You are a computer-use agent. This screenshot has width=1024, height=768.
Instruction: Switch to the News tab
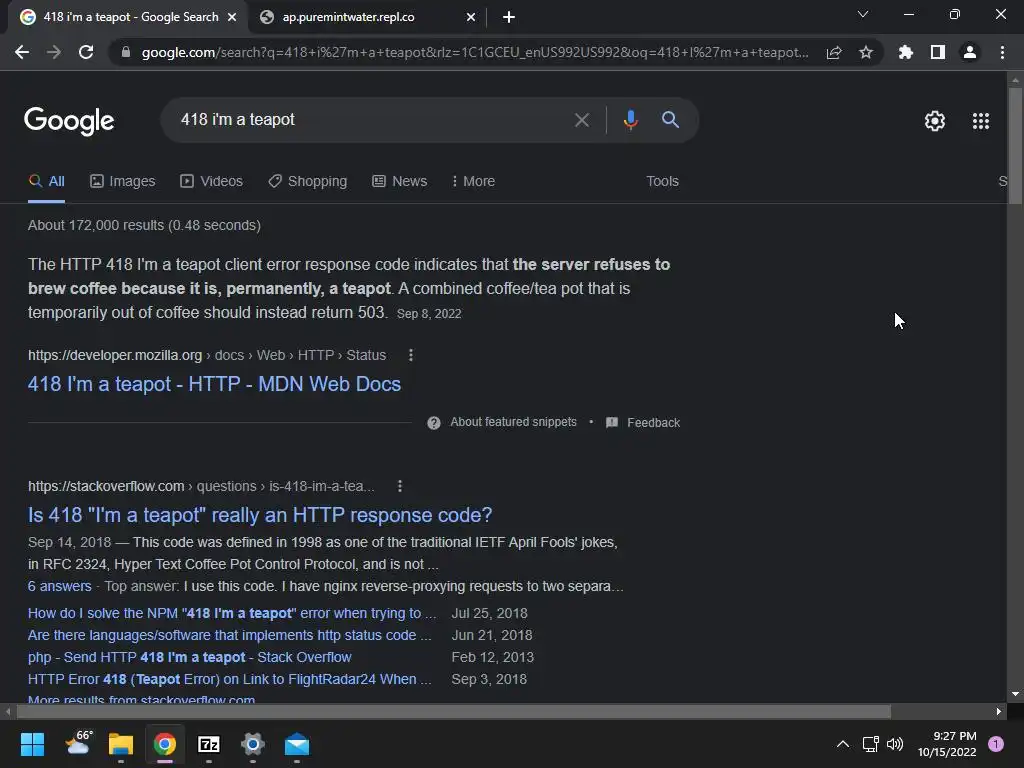(x=400, y=182)
